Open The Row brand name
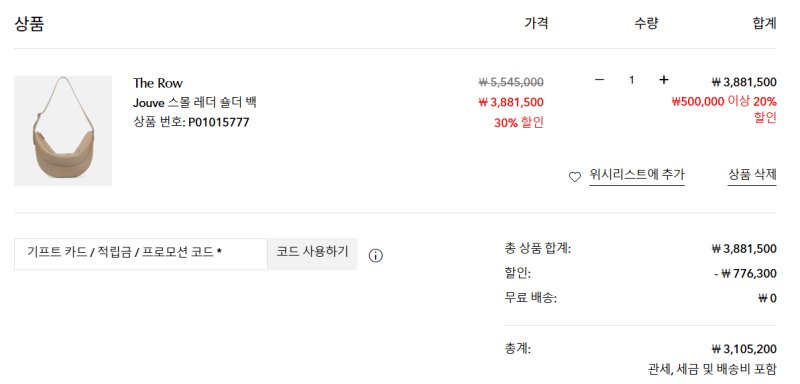800x384 pixels. click(158, 83)
